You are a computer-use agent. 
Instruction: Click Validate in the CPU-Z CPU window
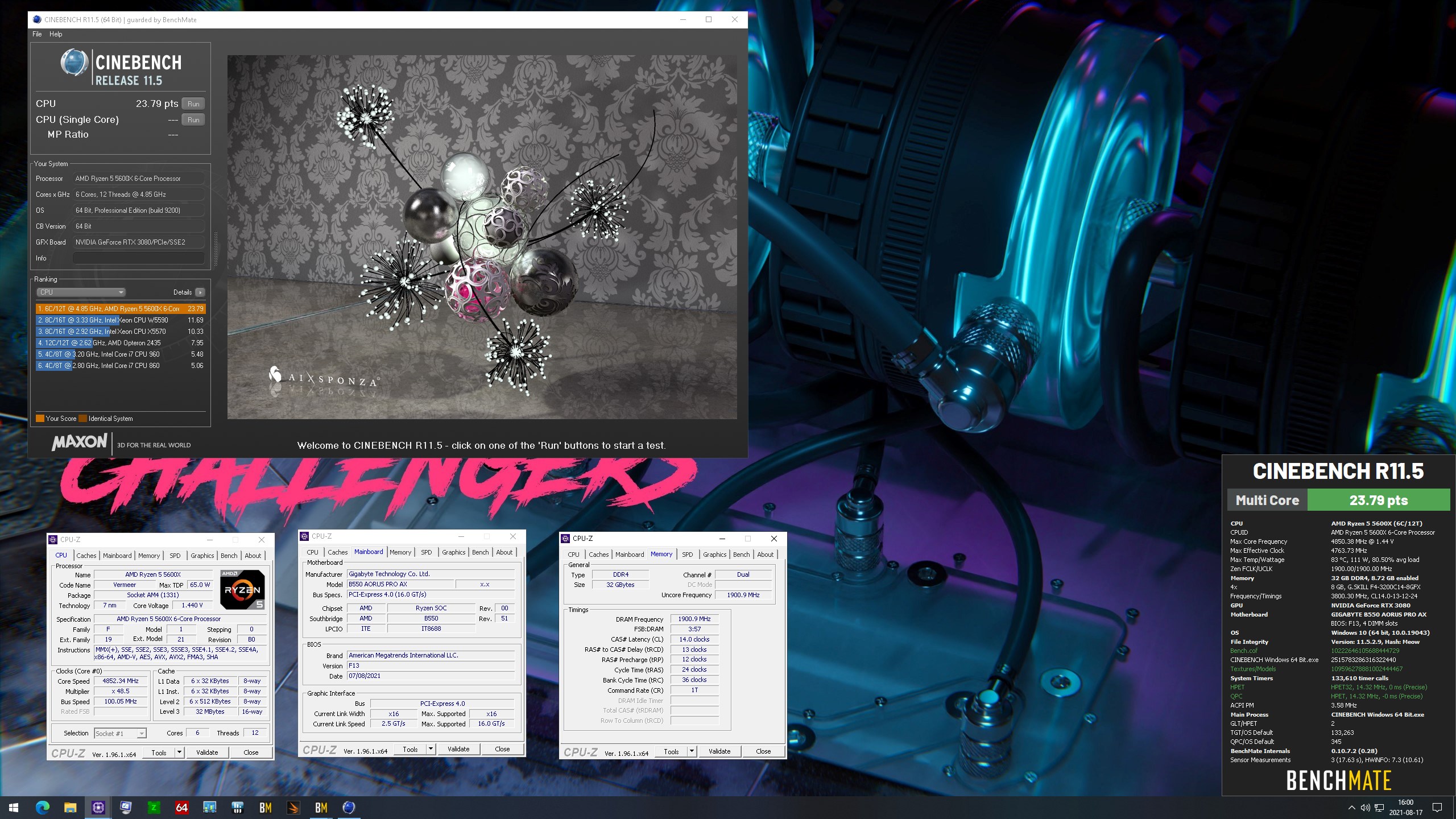tap(207, 752)
